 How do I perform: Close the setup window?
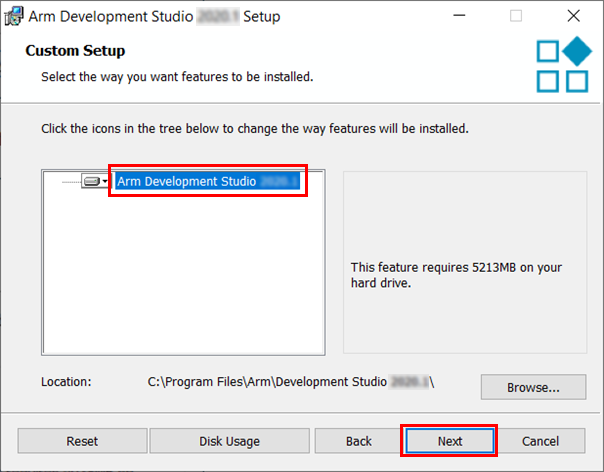pos(574,16)
